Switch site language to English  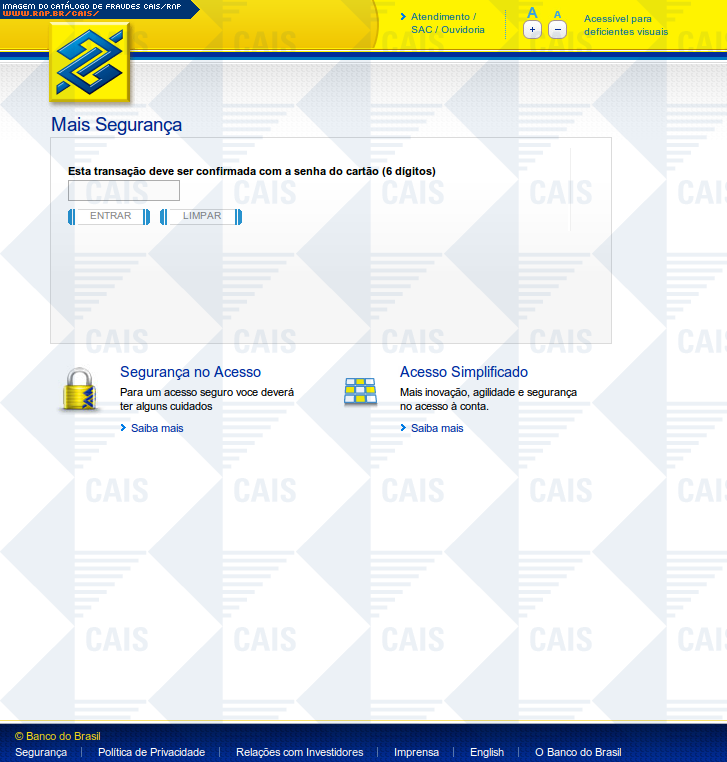click(487, 752)
